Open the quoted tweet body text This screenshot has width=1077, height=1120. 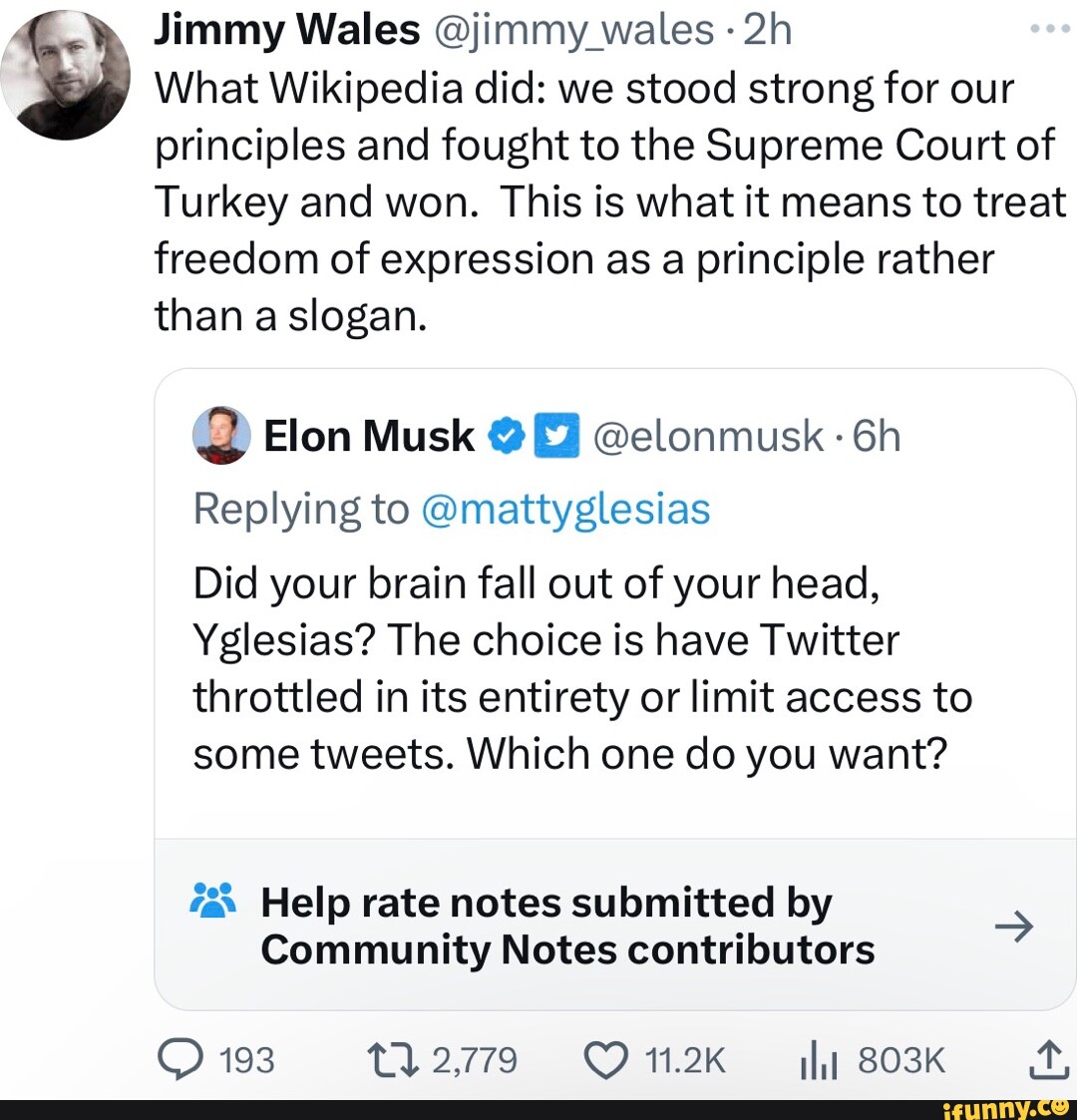coord(581,667)
